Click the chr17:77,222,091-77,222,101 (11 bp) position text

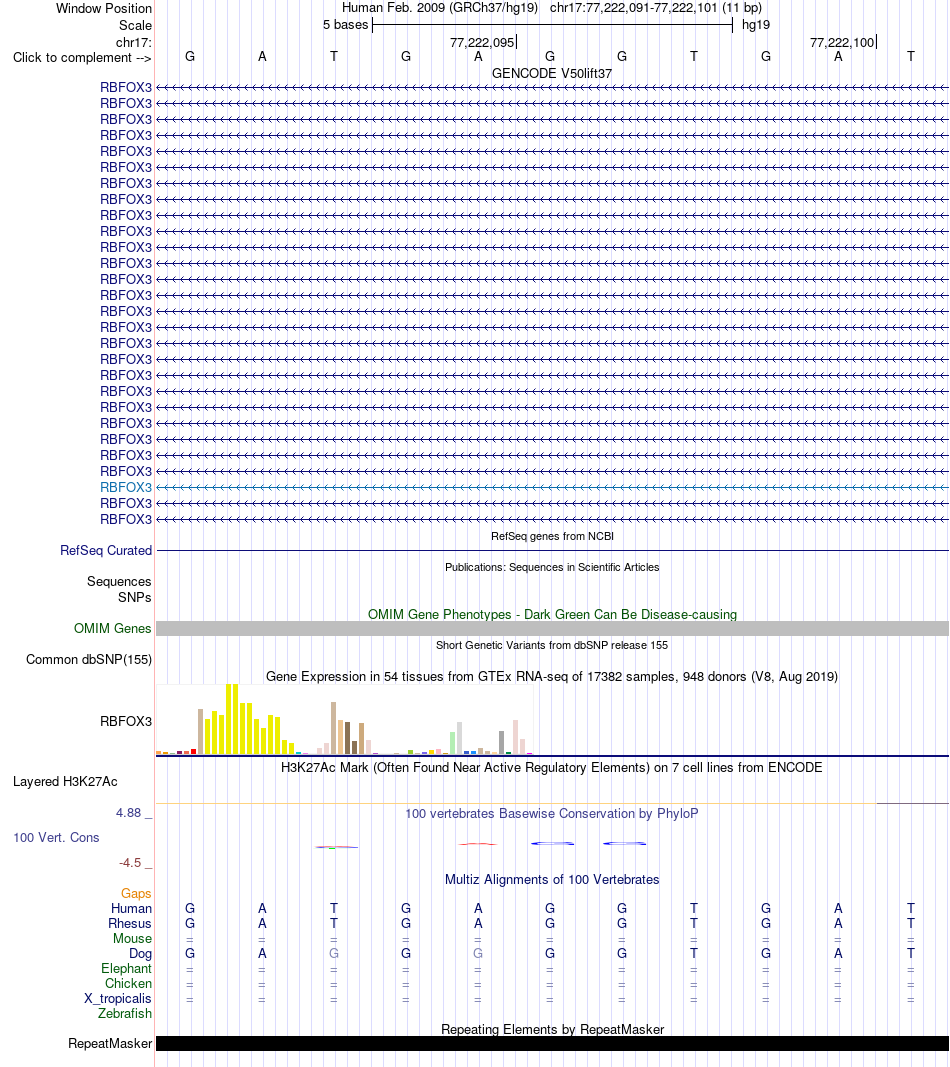(x=655, y=8)
